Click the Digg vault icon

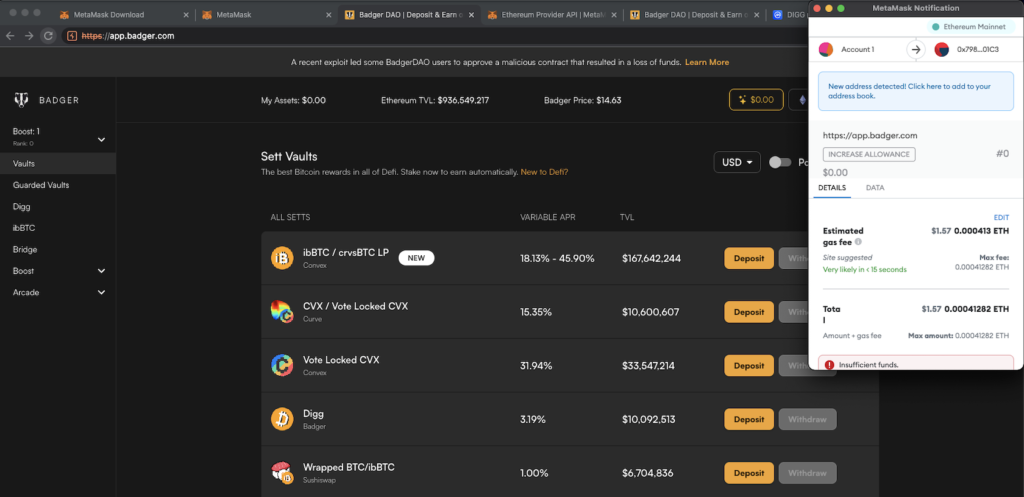coord(282,419)
